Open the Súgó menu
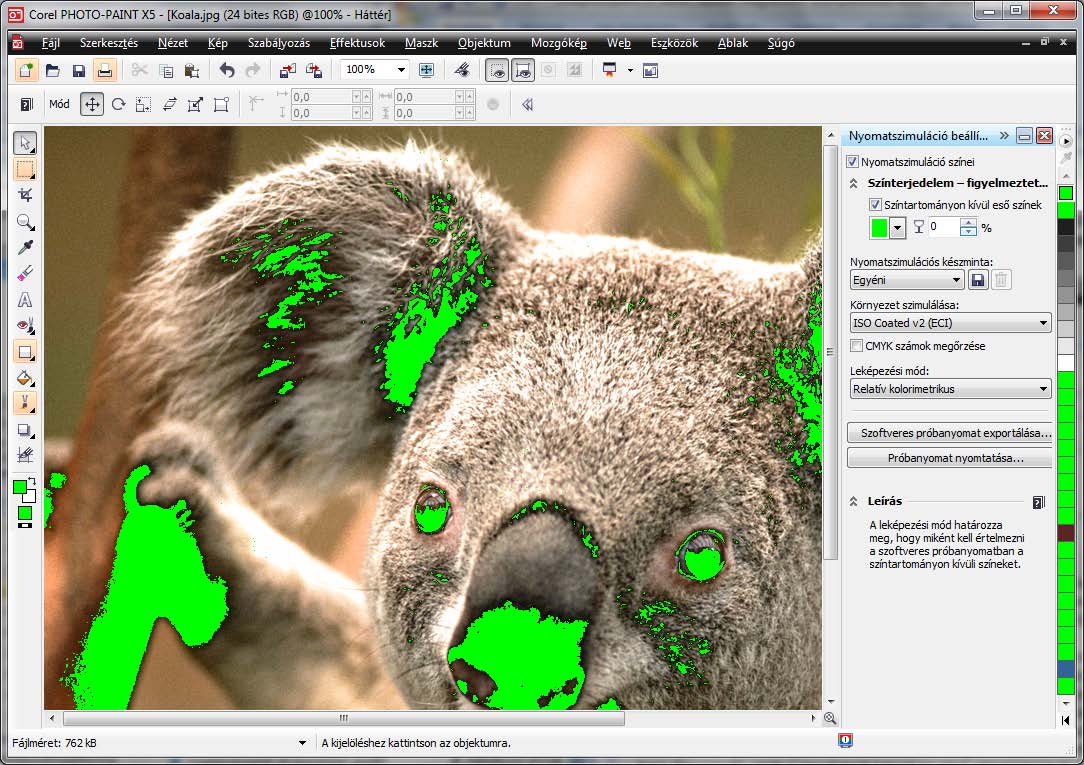This screenshot has width=1084, height=765. (781, 43)
